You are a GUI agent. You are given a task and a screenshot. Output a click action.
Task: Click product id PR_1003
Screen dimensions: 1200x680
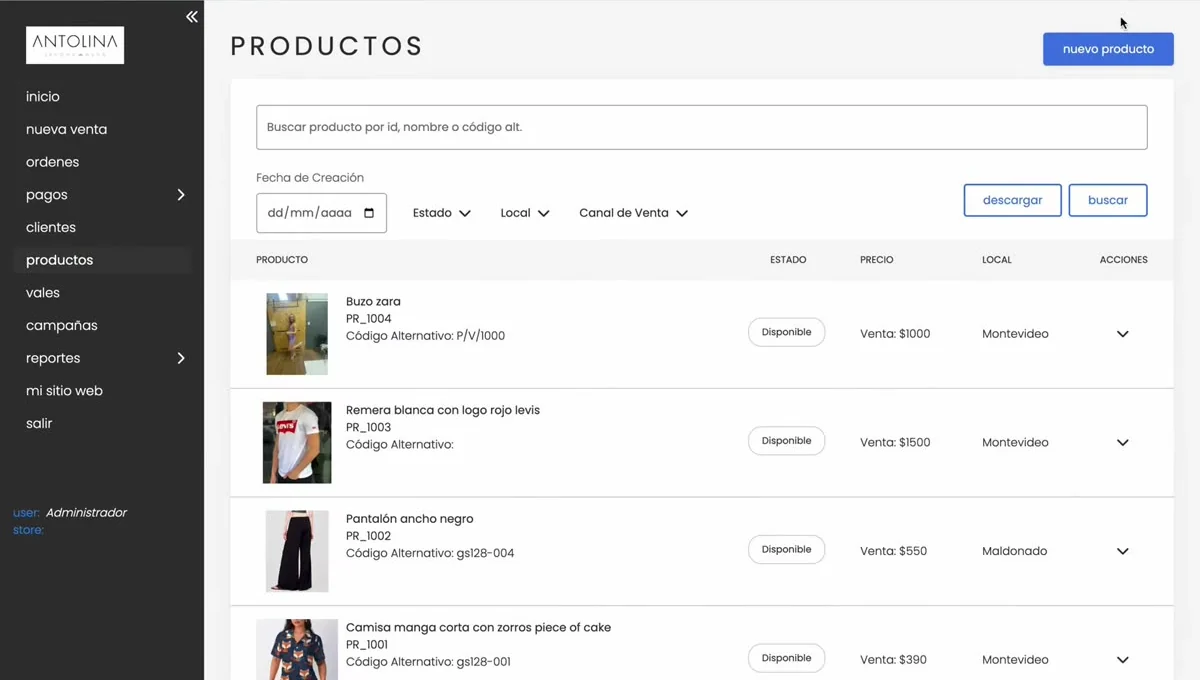click(369, 428)
